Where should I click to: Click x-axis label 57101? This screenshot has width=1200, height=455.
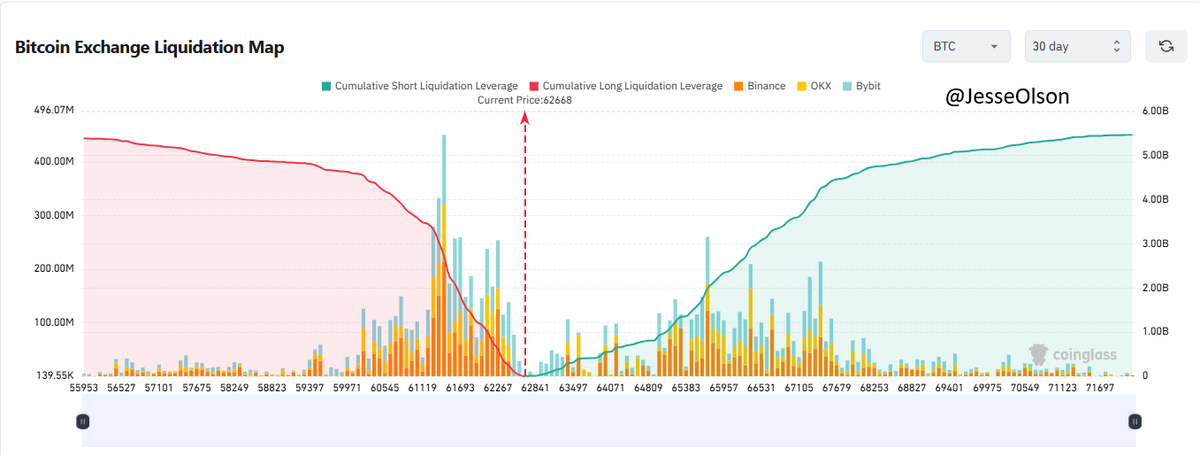pyautogui.click(x=159, y=386)
